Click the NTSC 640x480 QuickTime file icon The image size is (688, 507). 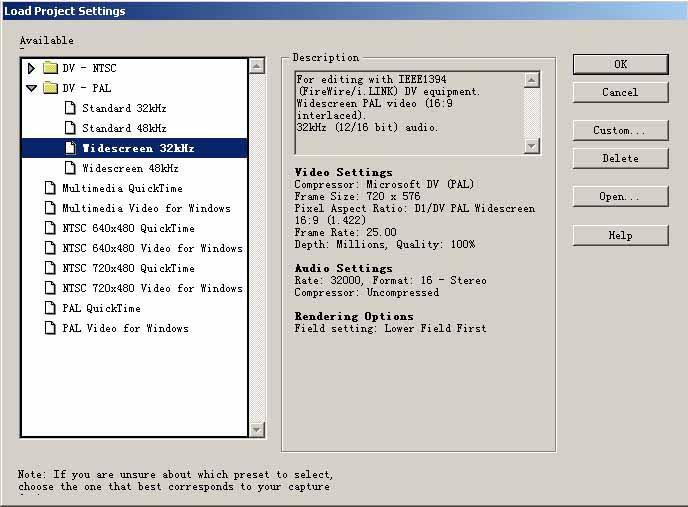point(51,228)
